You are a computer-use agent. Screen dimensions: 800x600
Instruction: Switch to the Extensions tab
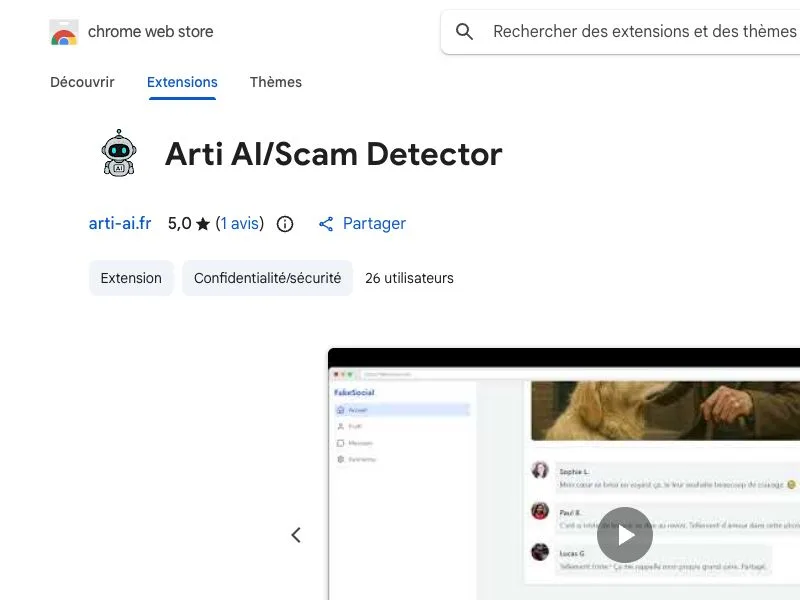click(182, 82)
